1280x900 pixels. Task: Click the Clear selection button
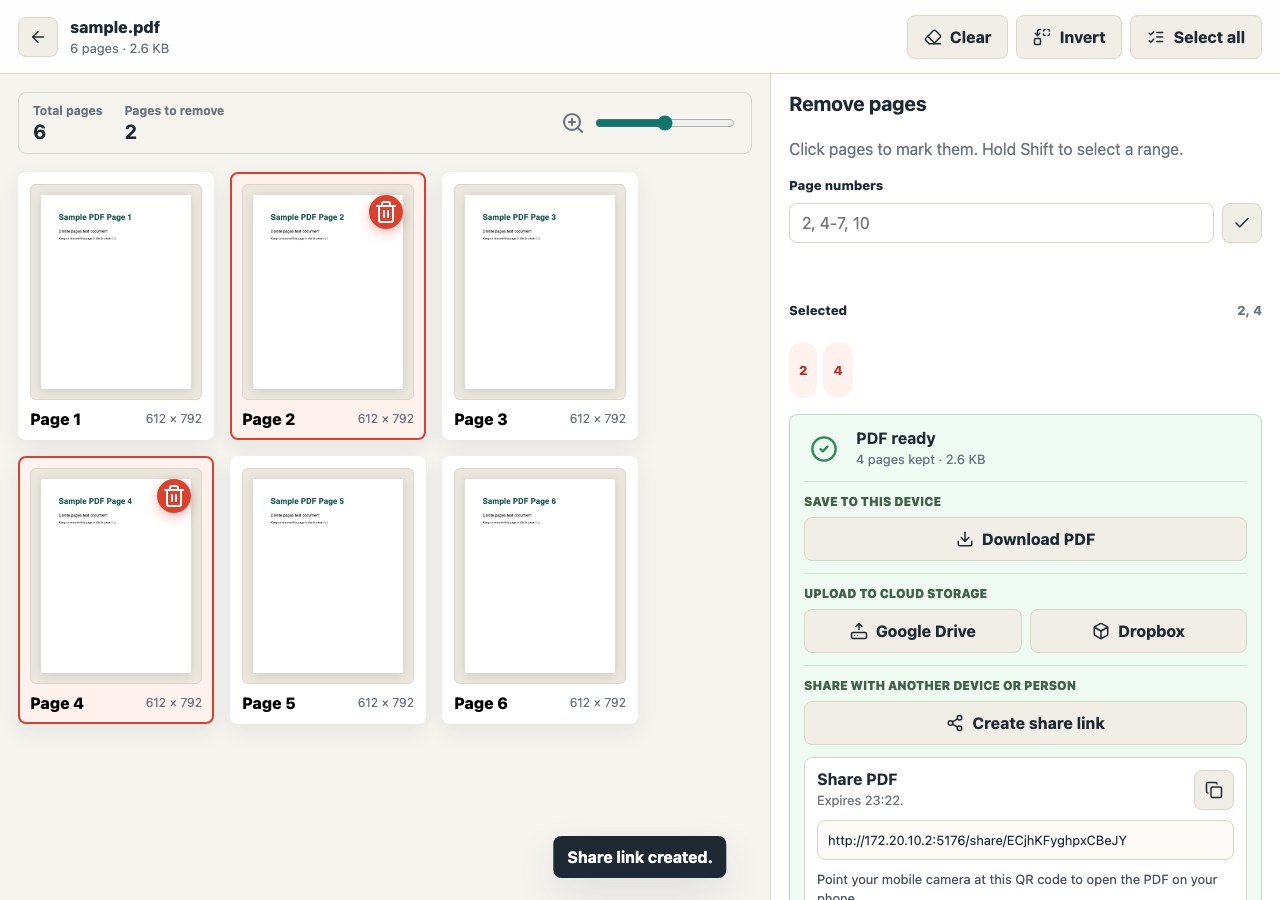(x=957, y=37)
